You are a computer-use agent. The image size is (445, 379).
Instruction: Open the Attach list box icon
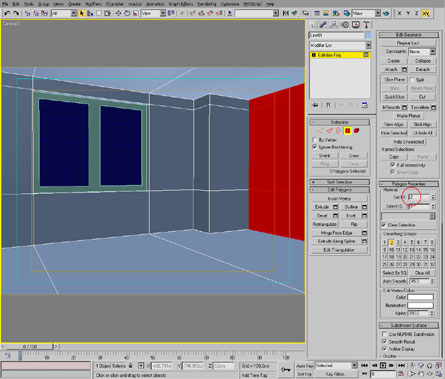pos(404,69)
